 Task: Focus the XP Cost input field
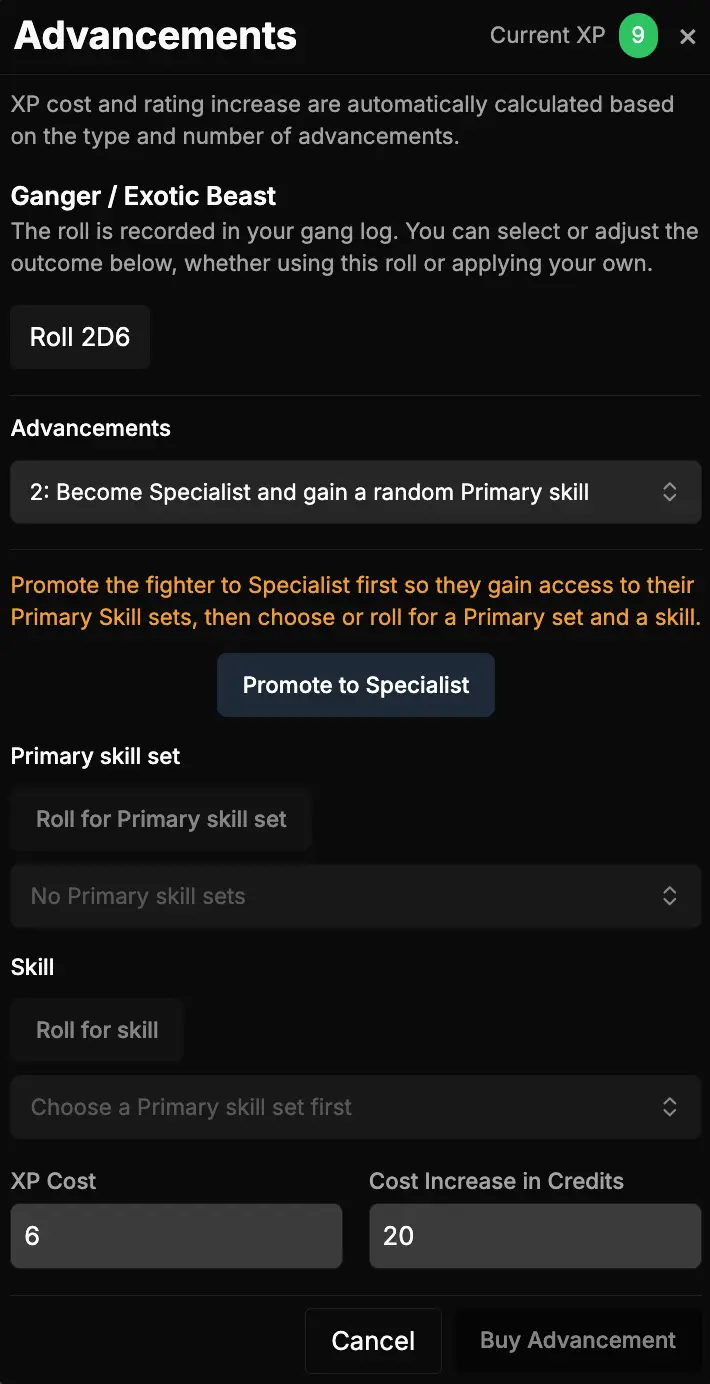pos(176,1236)
